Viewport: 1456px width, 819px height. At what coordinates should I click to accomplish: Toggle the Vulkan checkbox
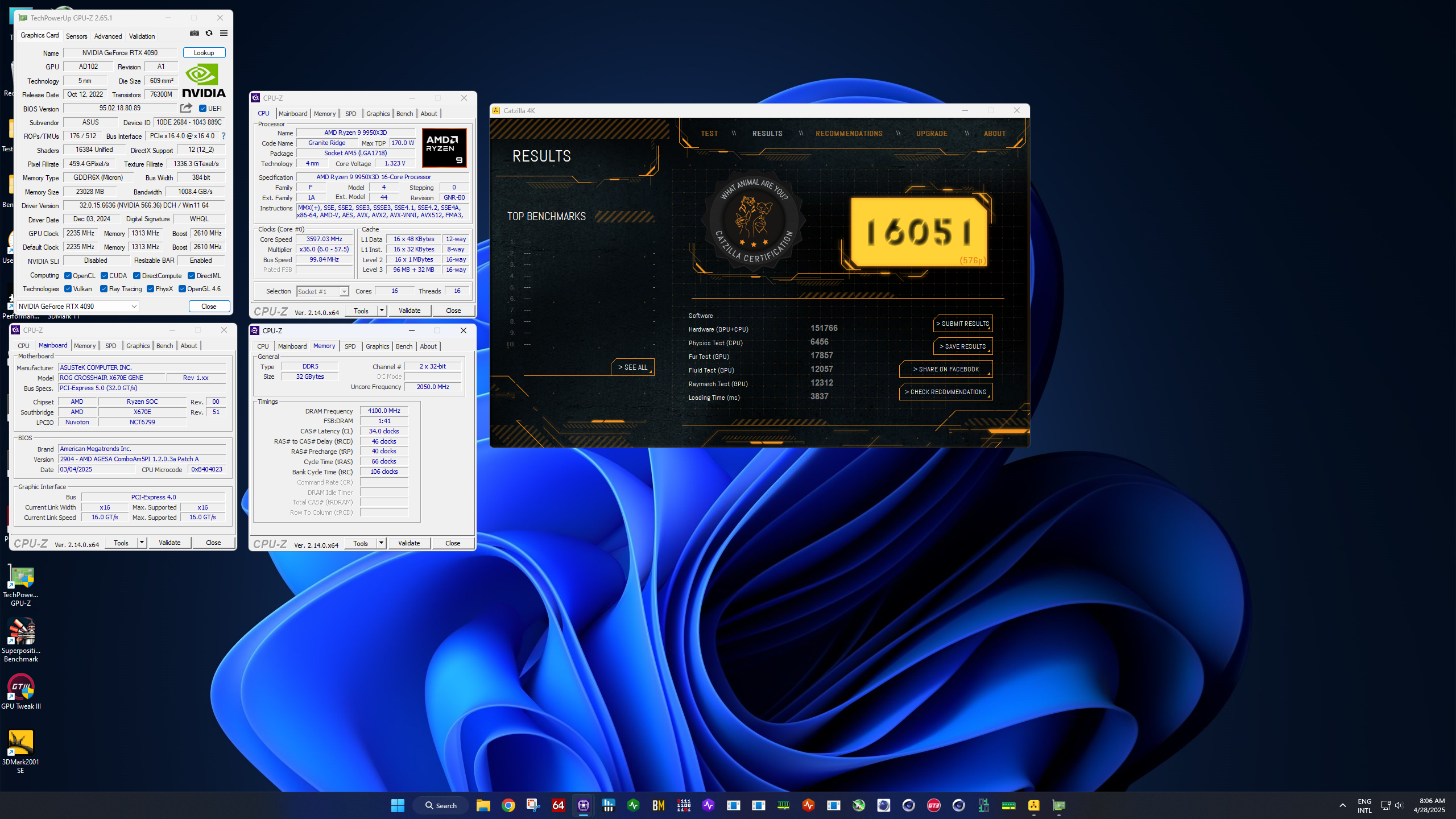68,289
